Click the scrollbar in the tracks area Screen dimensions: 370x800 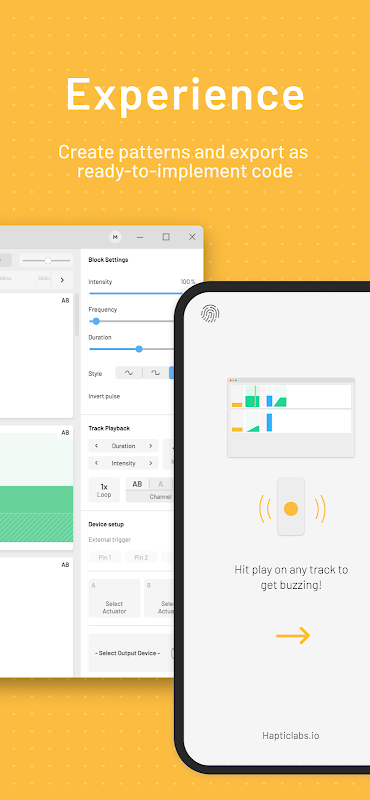point(77,315)
